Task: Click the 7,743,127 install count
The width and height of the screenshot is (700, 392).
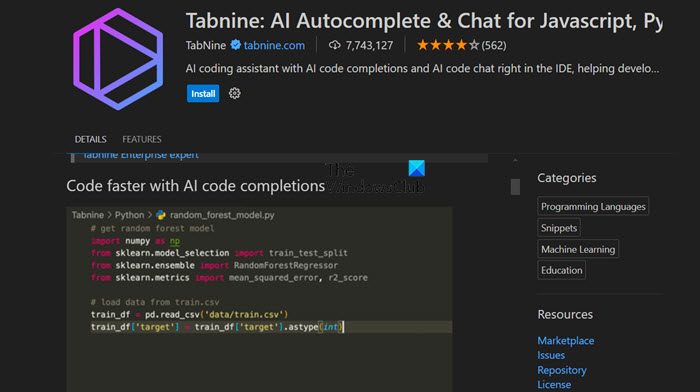Action: [369, 45]
